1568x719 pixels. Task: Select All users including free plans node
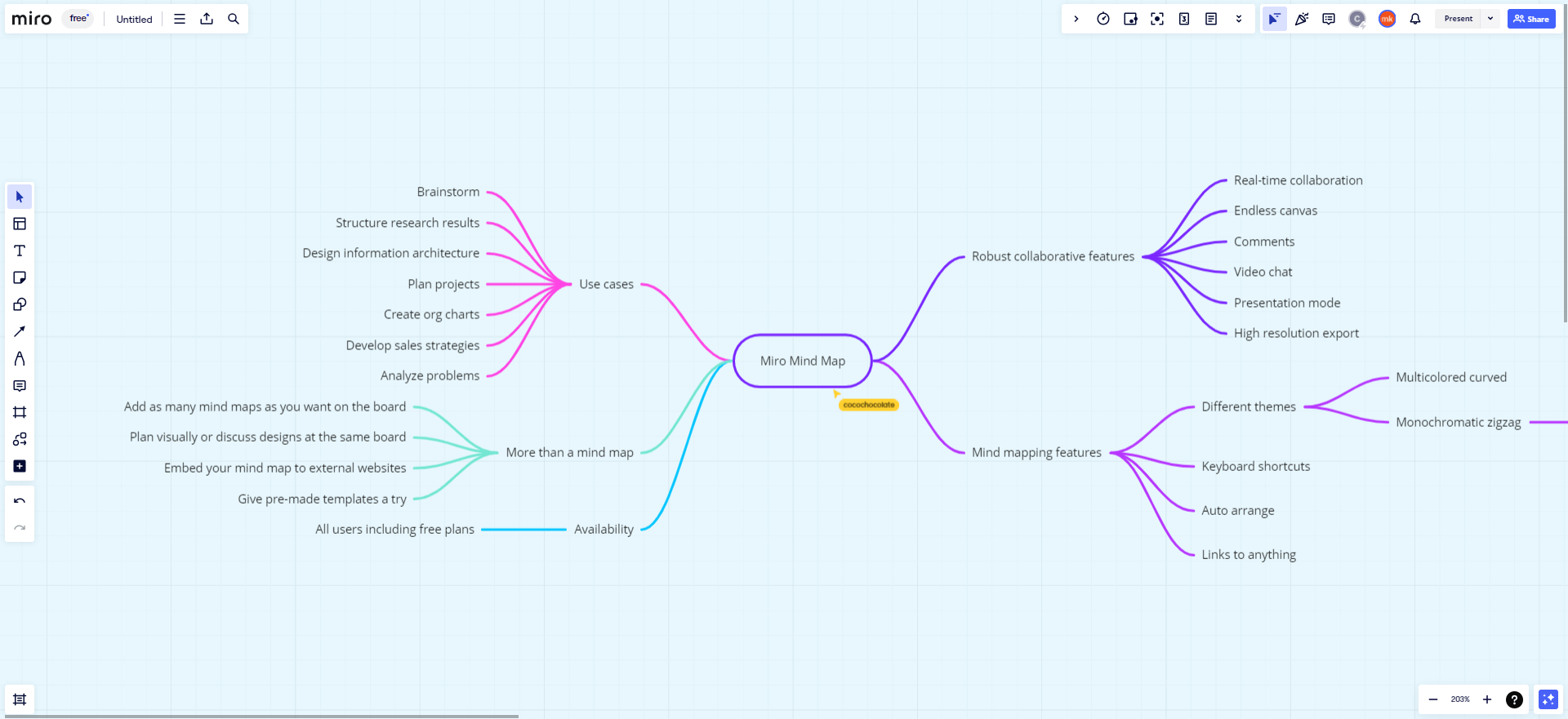pyautogui.click(x=394, y=529)
